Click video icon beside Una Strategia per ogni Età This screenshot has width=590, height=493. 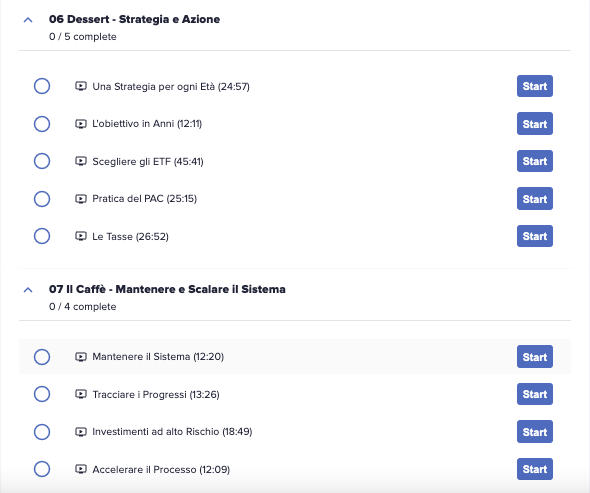tap(81, 86)
